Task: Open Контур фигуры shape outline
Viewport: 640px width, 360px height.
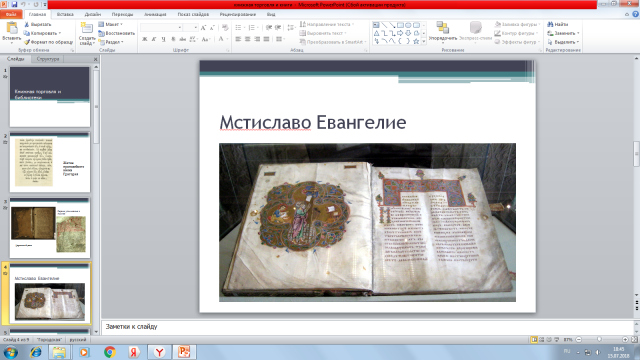Action: click(516, 33)
